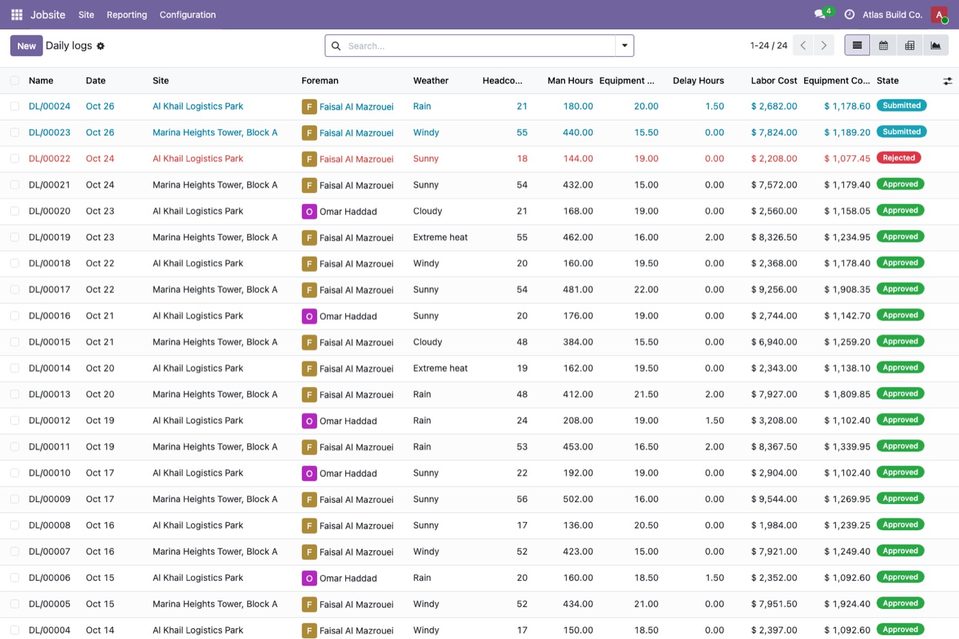Tick checkbox for DL/00024
Screen dimensions: 959x639
coord(15,106)
